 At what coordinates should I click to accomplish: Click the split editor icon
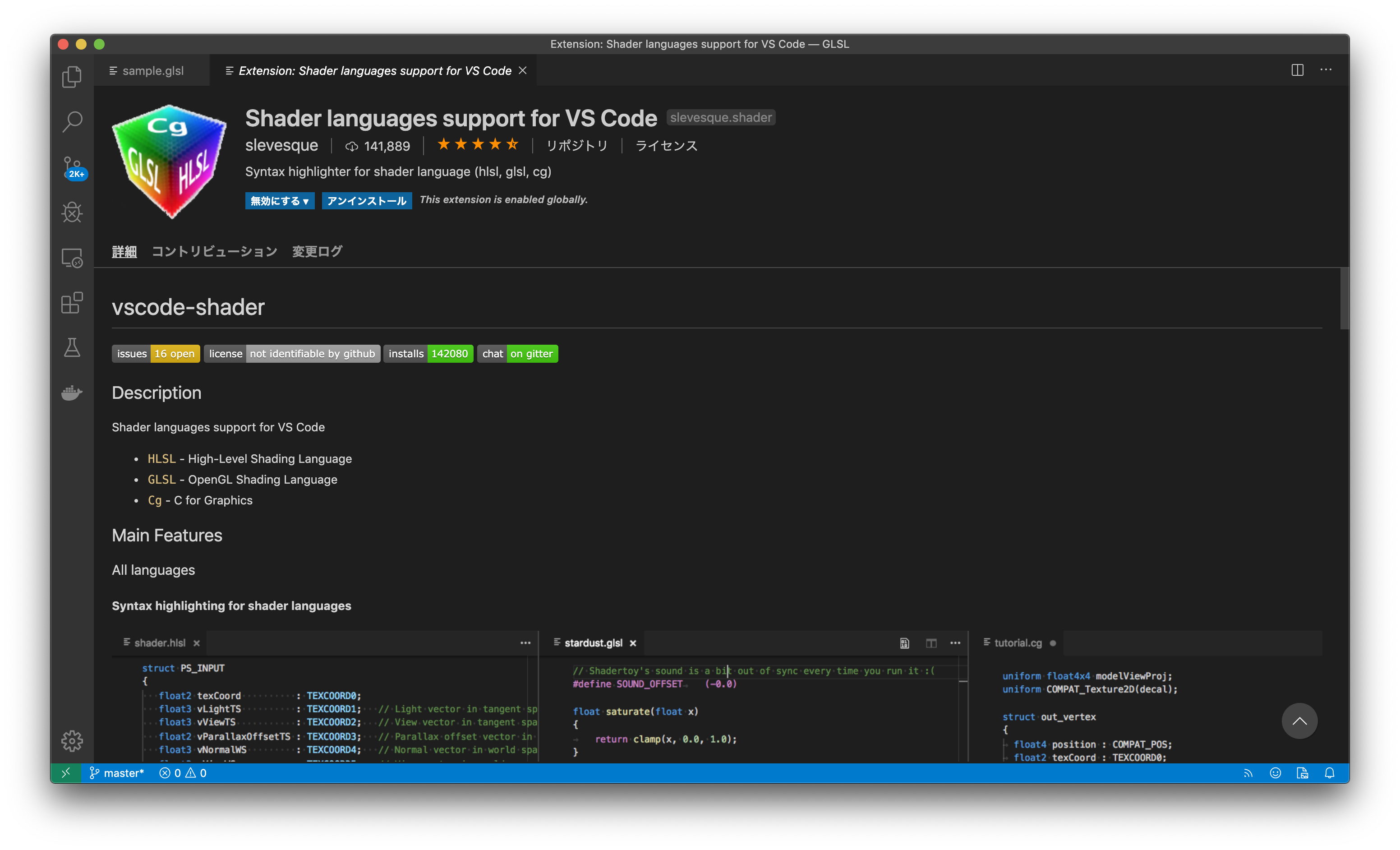coord(1297,70)
